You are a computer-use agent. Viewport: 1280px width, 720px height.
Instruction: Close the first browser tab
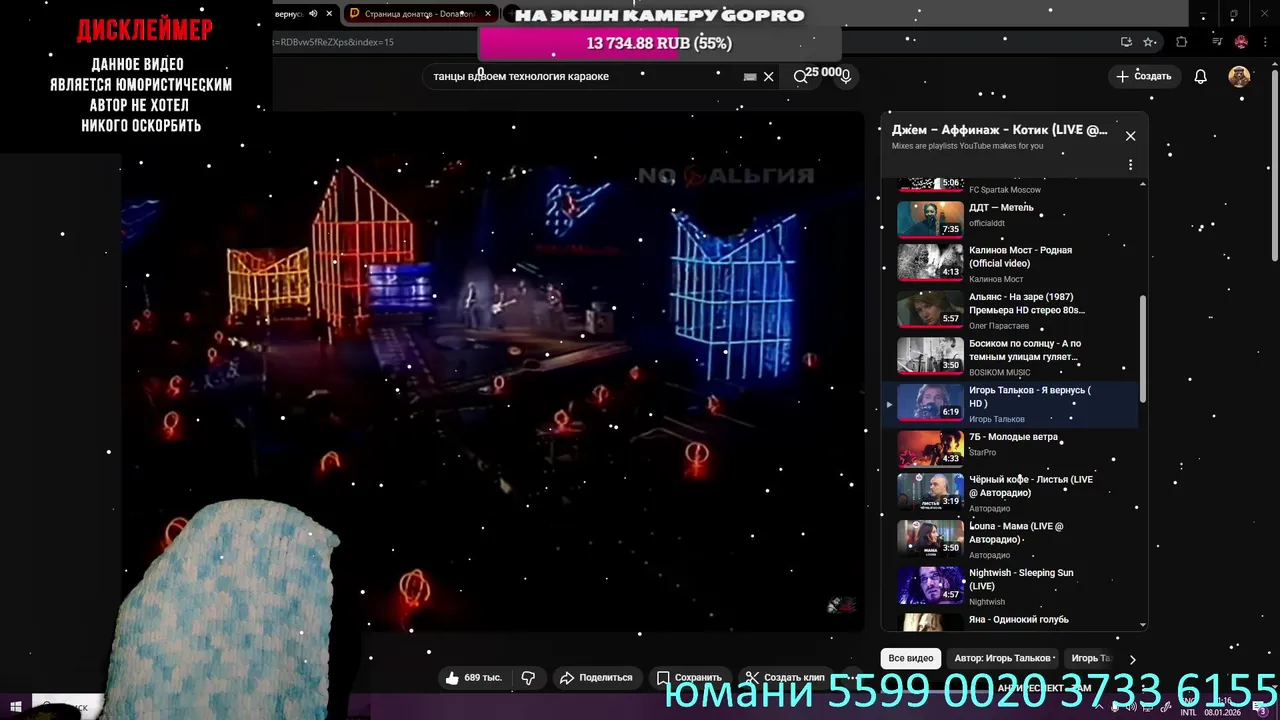click(329, 14)
